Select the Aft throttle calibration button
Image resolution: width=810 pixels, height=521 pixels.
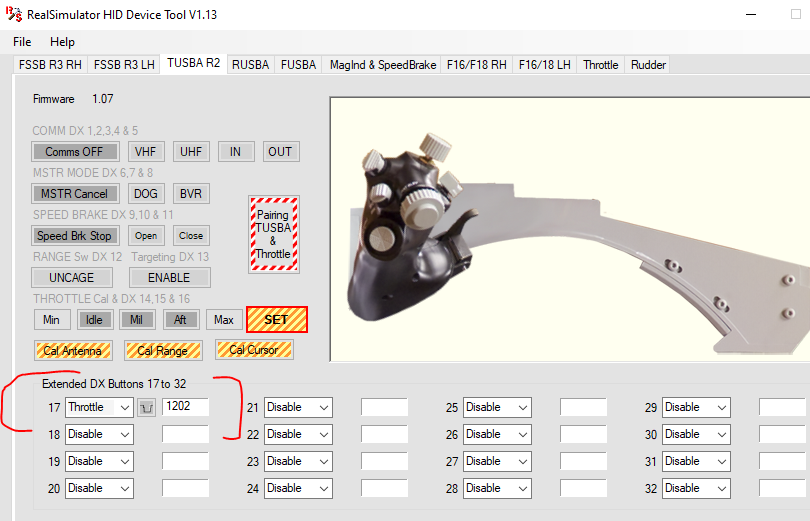click(x=181, y=320)
